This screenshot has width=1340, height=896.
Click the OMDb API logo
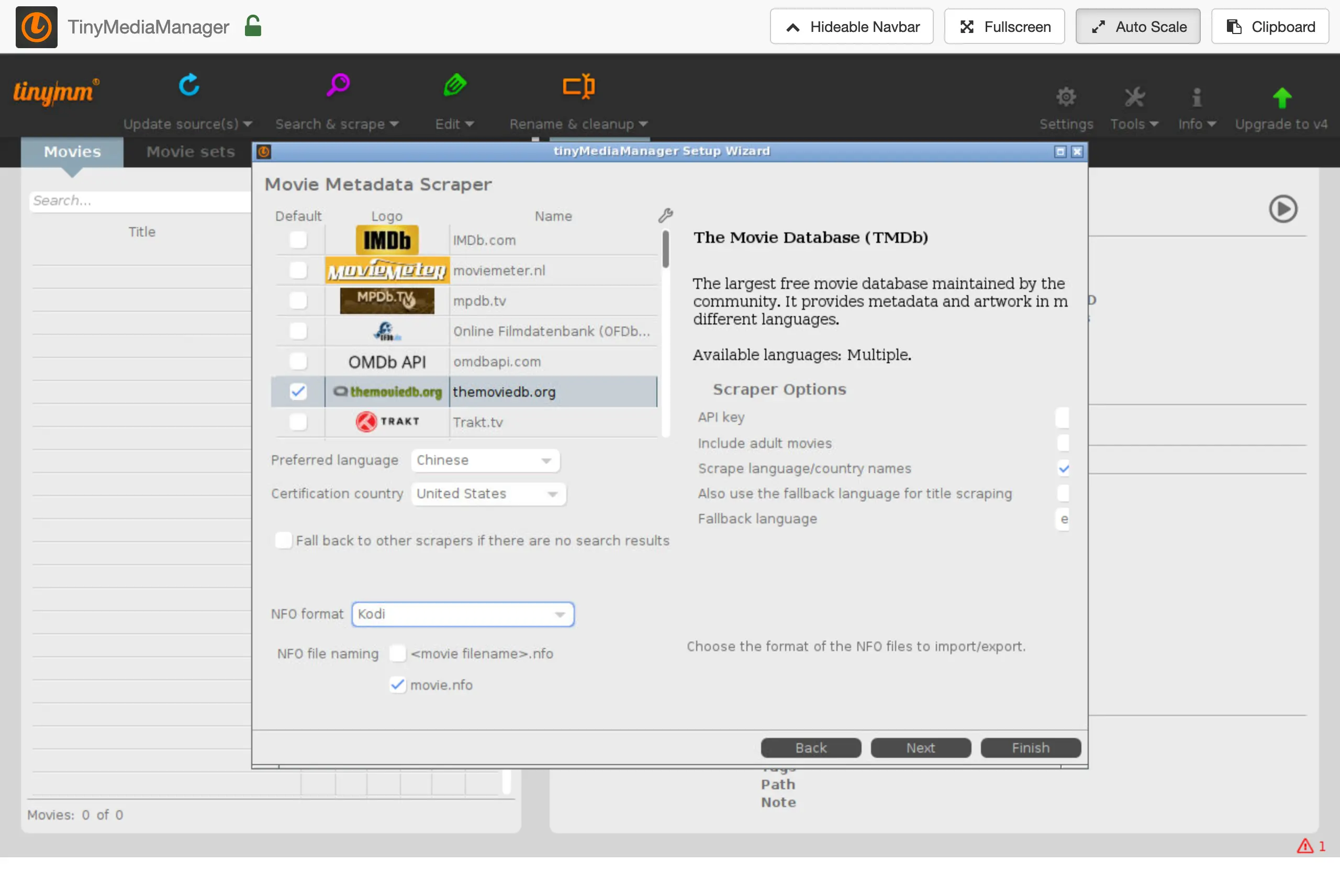[387, 362]
